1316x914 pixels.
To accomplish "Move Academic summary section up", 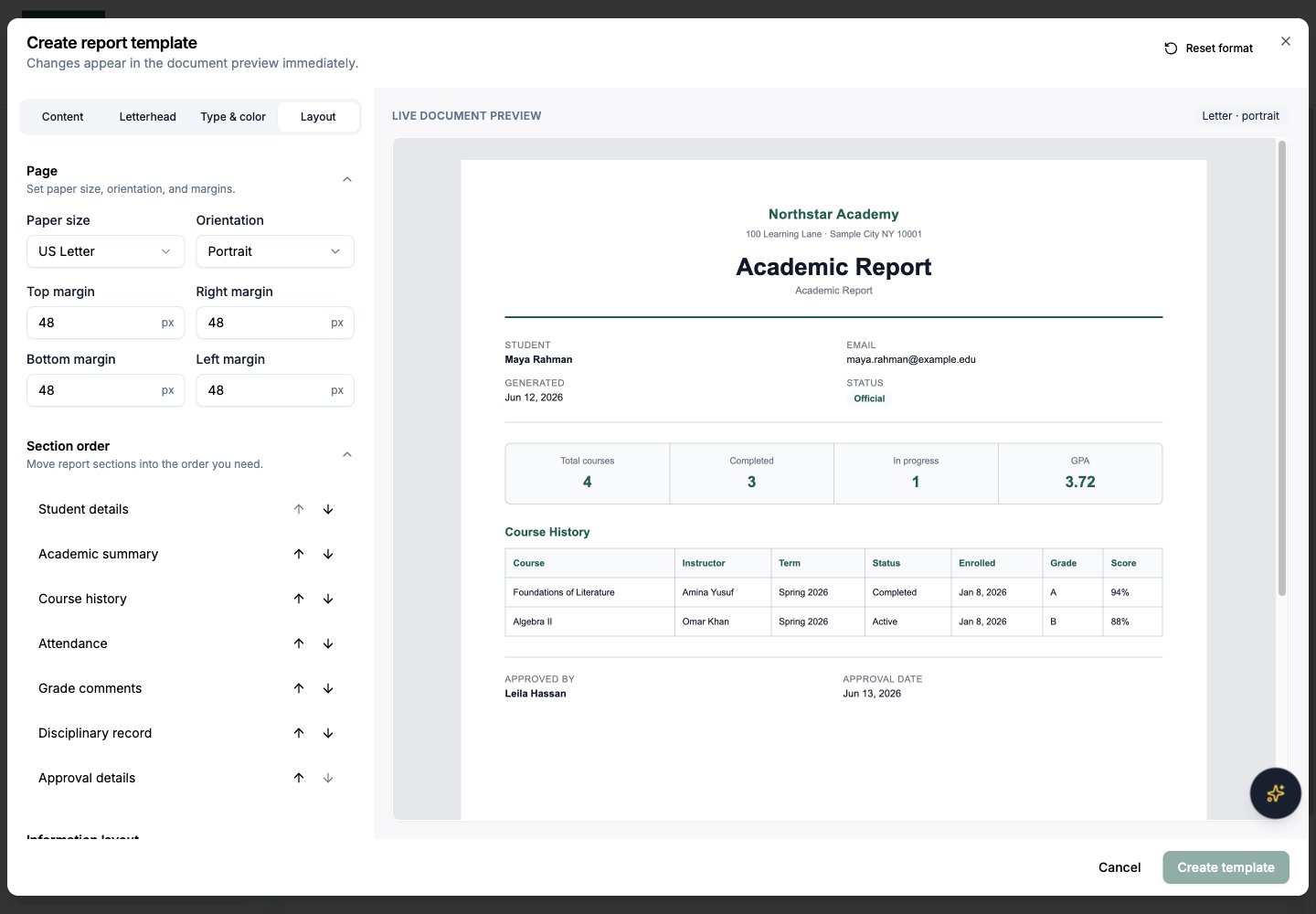I will pos(299,554).
